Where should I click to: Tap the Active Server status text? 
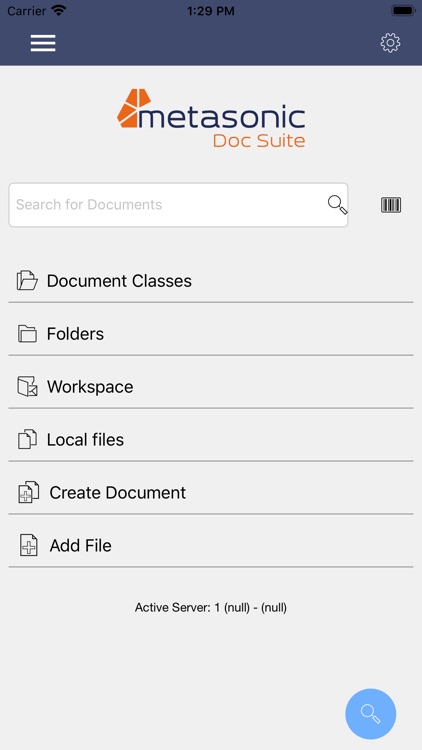[211, 607]
